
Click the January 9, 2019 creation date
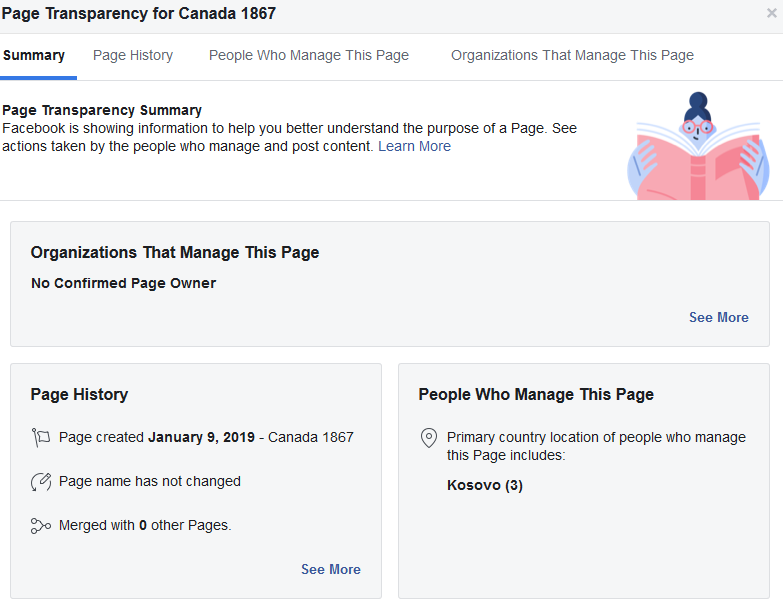click(x=202, y=437)
